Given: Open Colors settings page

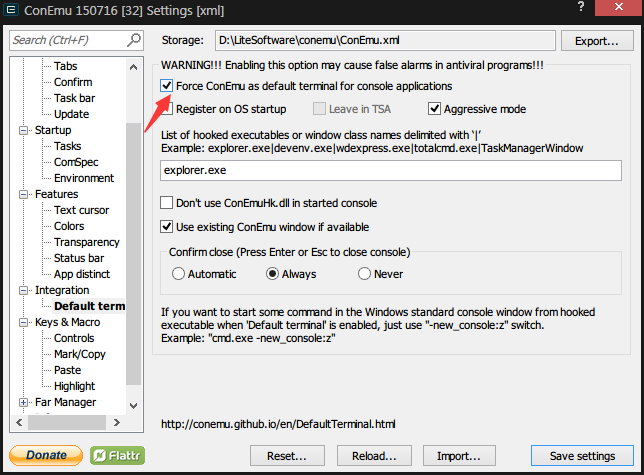Looking at the screenshot, I should point(69,226).
